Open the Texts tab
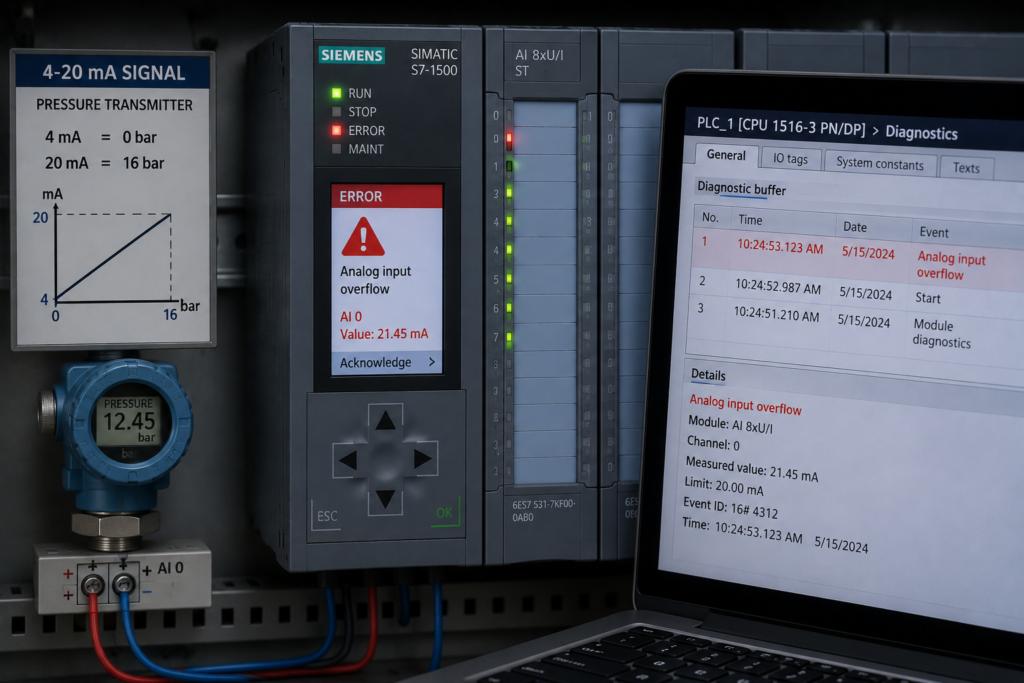 point(966,168)
